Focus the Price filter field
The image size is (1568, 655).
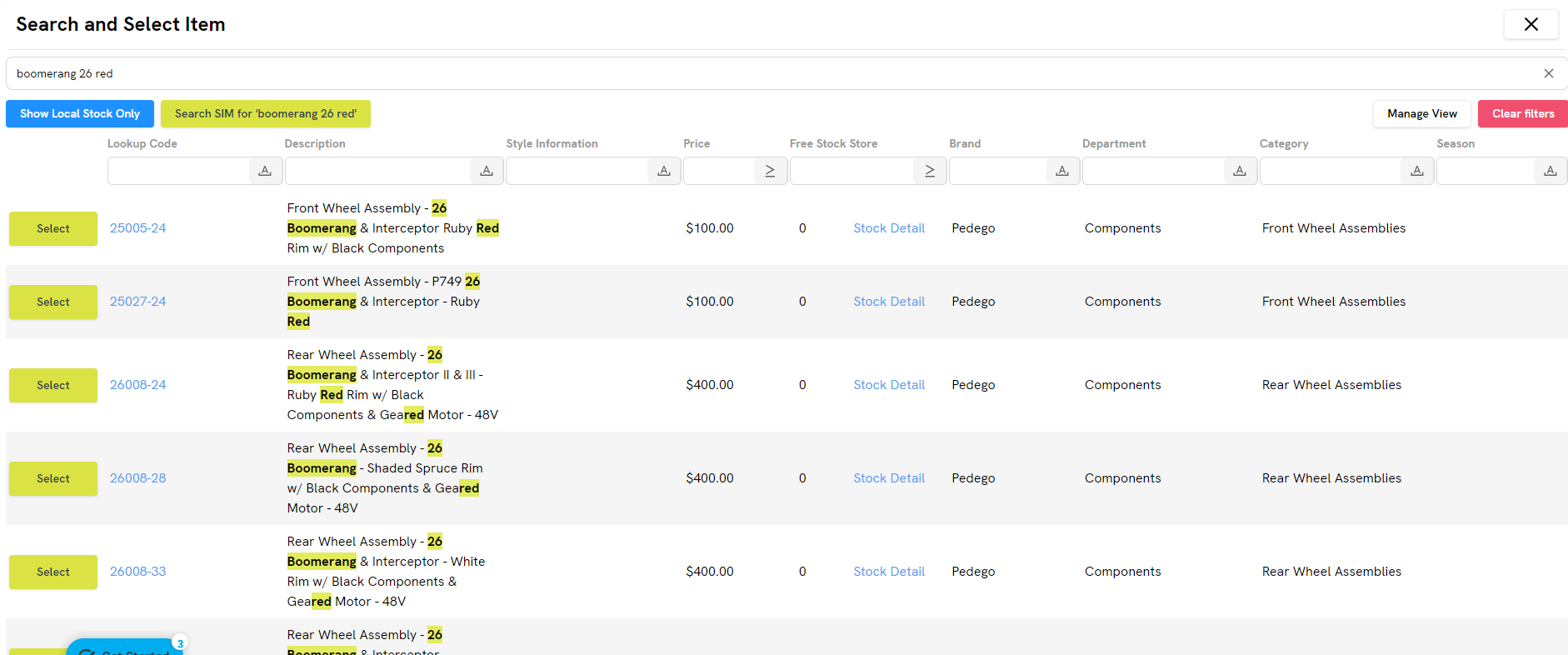click(x=719, y=171)
